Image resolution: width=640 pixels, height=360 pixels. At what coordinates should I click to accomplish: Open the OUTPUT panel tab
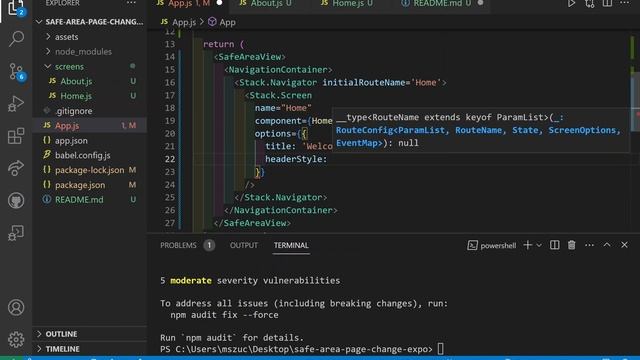(x=244, y=245)
